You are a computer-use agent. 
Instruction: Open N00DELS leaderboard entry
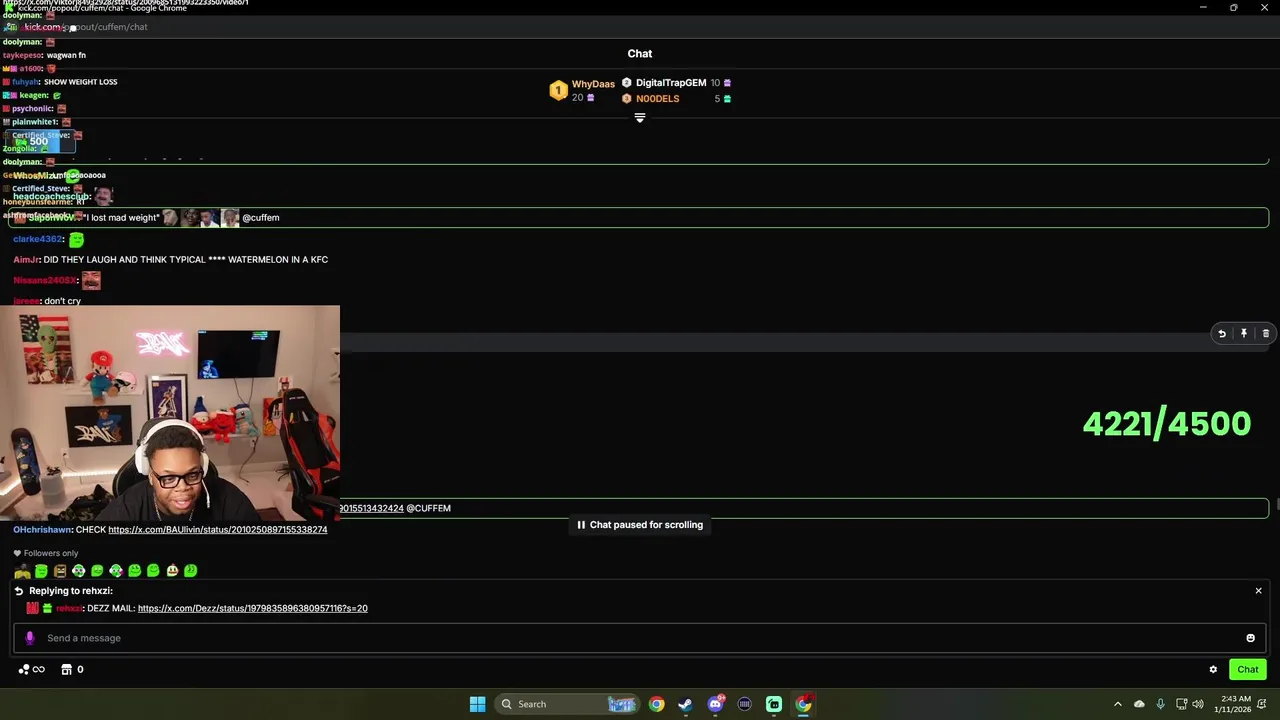[x=676, y=99]
